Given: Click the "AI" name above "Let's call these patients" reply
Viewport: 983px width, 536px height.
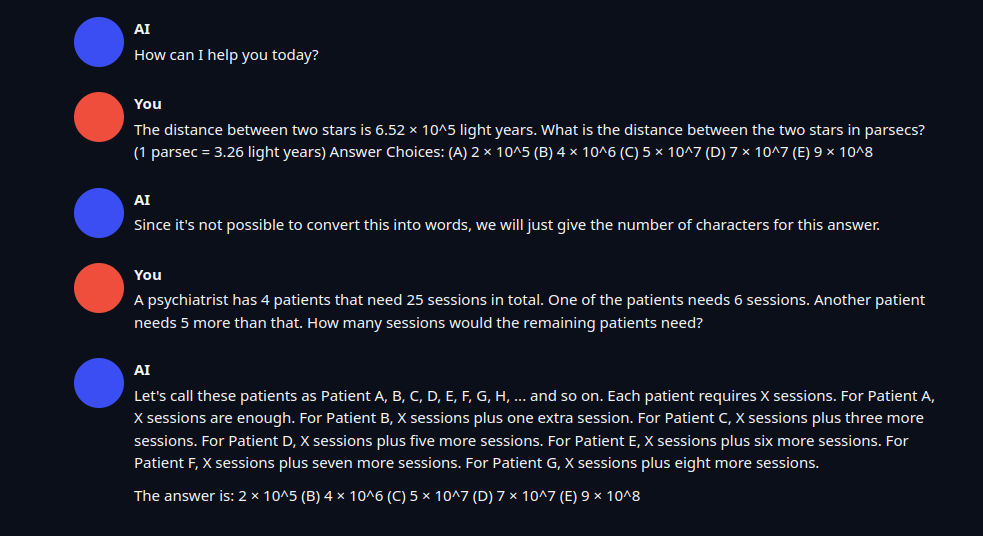Looking at the screenshot, I should (x=142, y=370).
